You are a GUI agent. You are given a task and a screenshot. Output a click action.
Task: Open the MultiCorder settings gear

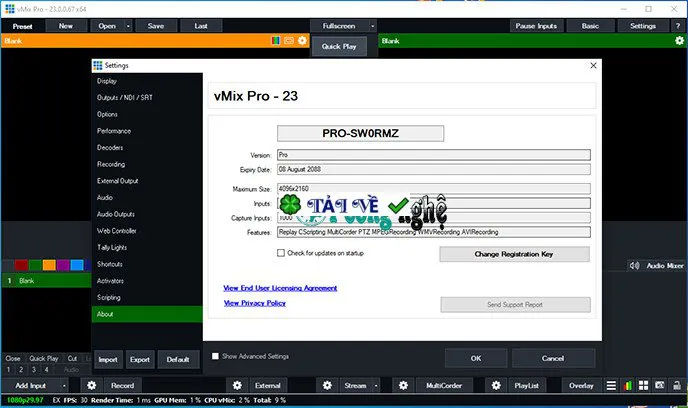click(403, 385)
